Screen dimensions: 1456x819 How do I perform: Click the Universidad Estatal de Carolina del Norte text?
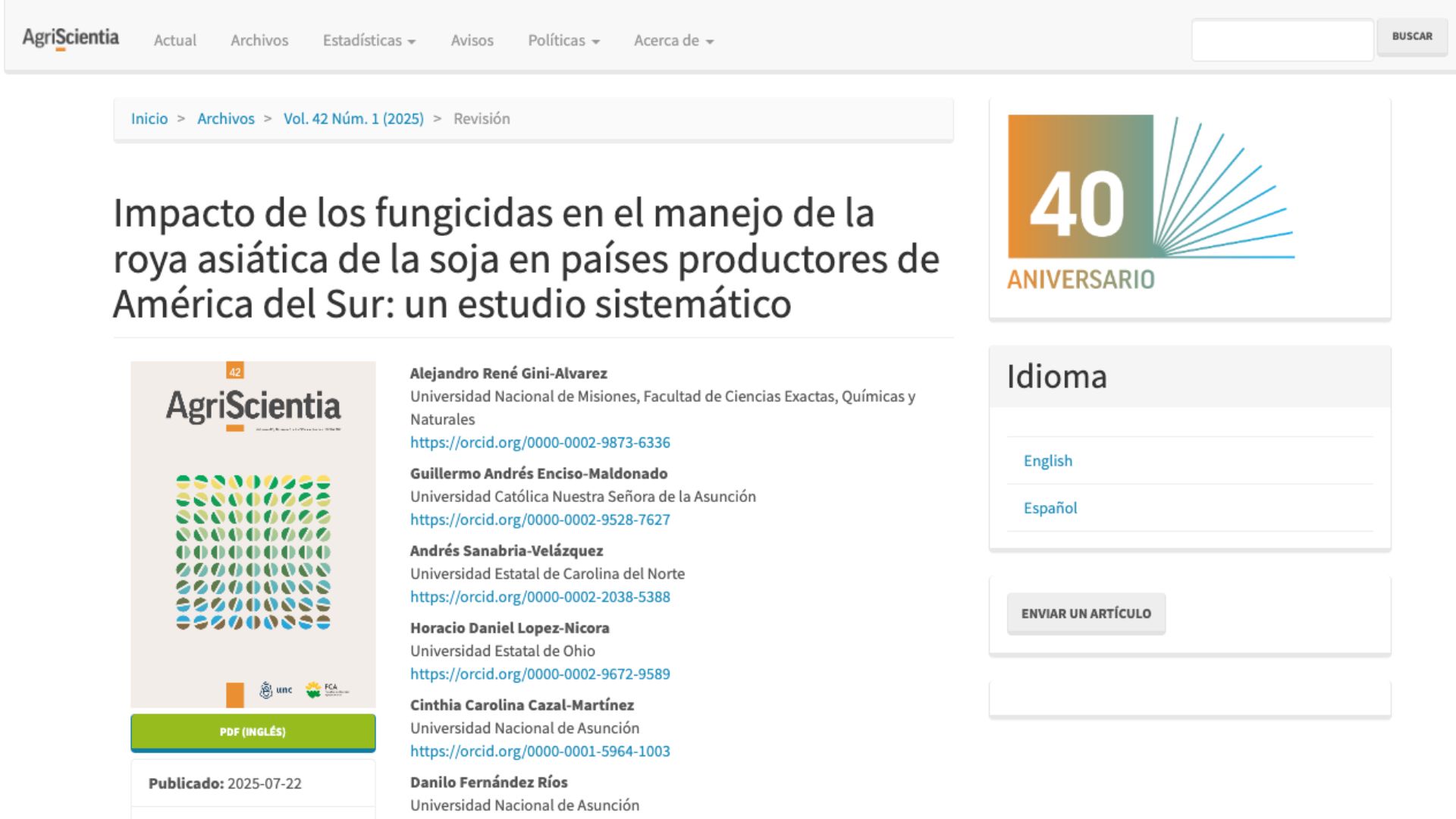(548, 573)
